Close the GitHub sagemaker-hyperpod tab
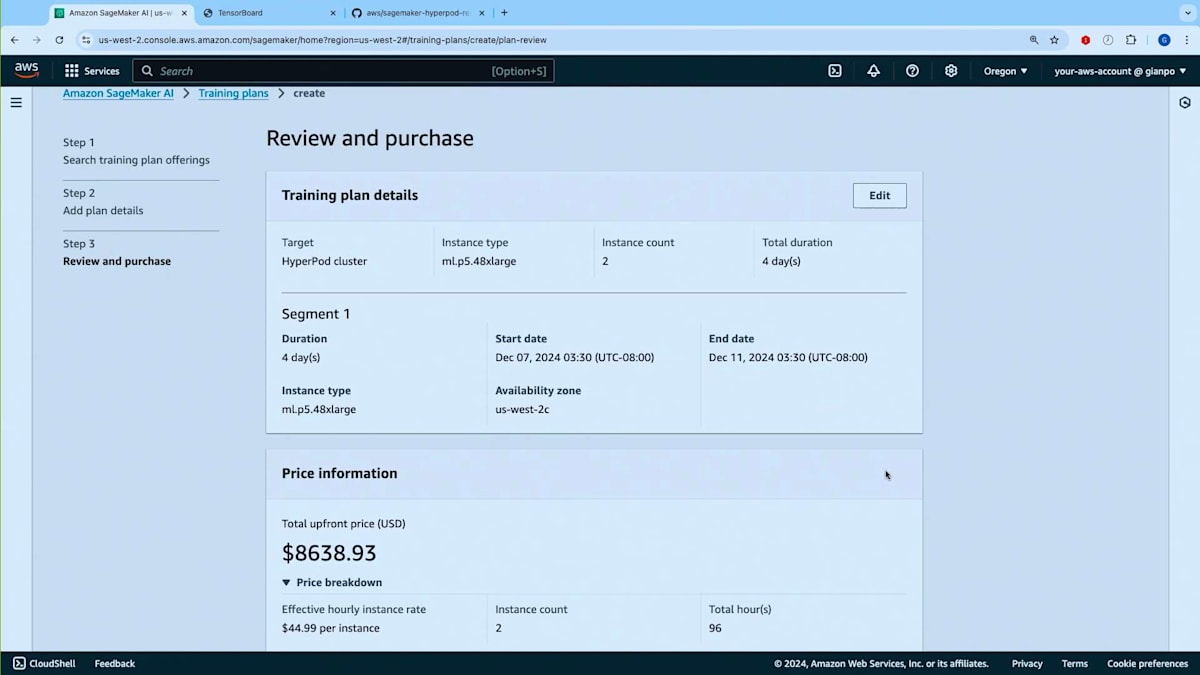The image size is (1200, 675). tap(482, 13)
